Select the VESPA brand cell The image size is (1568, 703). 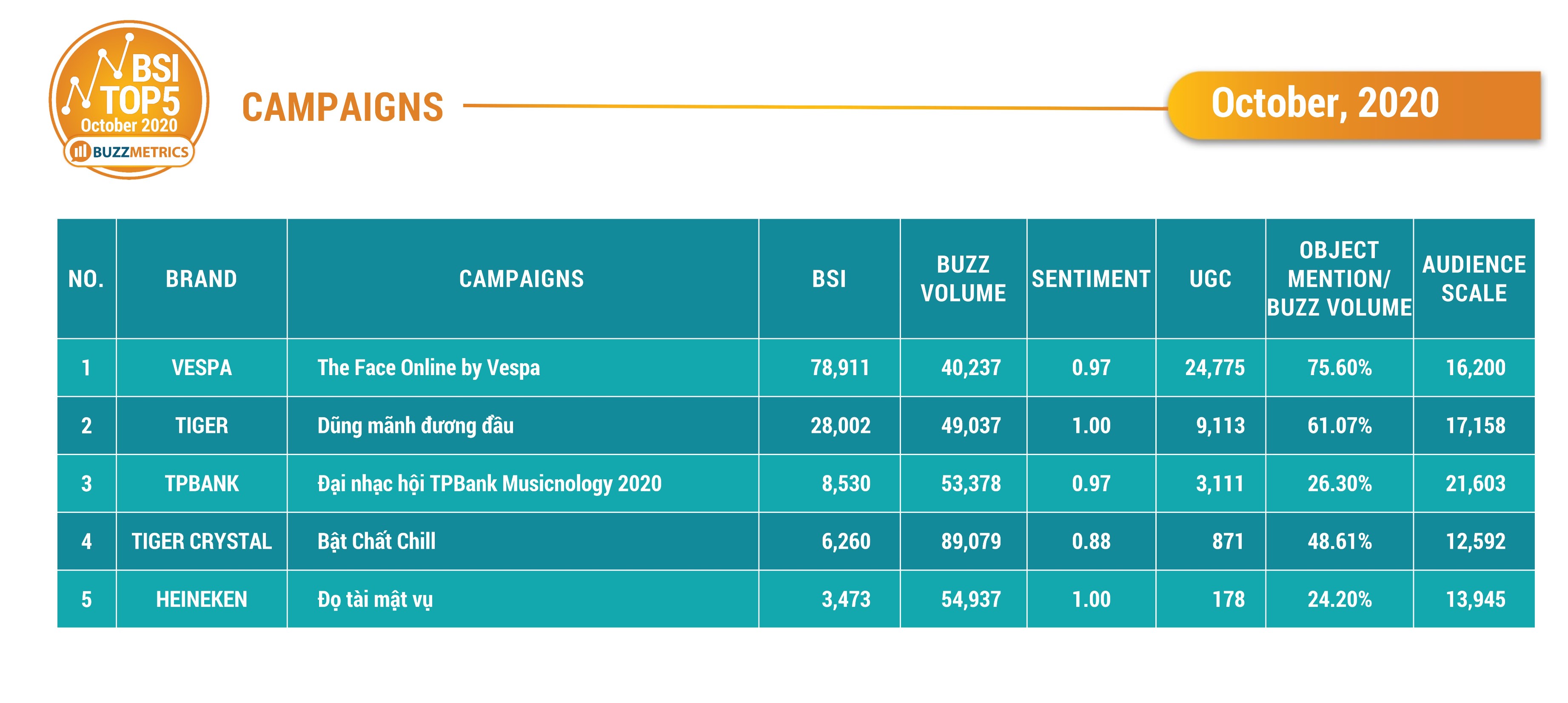click(202, 367)
